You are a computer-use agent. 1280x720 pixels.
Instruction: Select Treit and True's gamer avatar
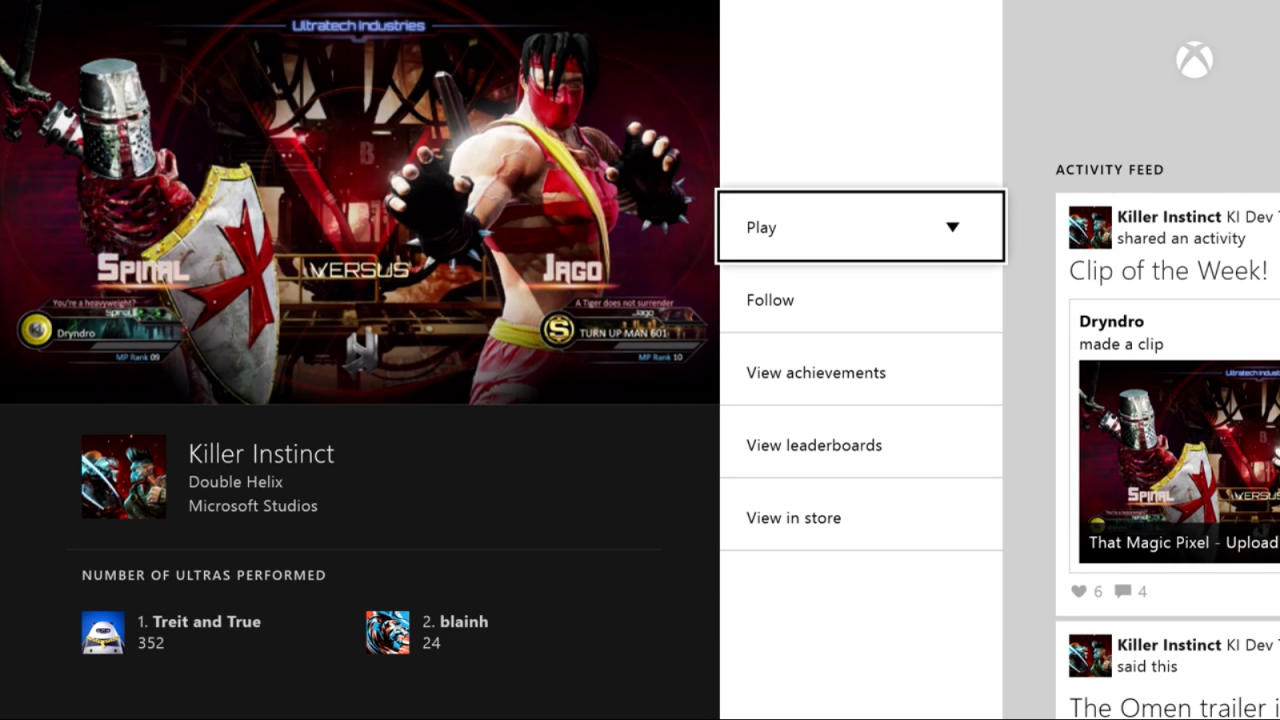103,632
